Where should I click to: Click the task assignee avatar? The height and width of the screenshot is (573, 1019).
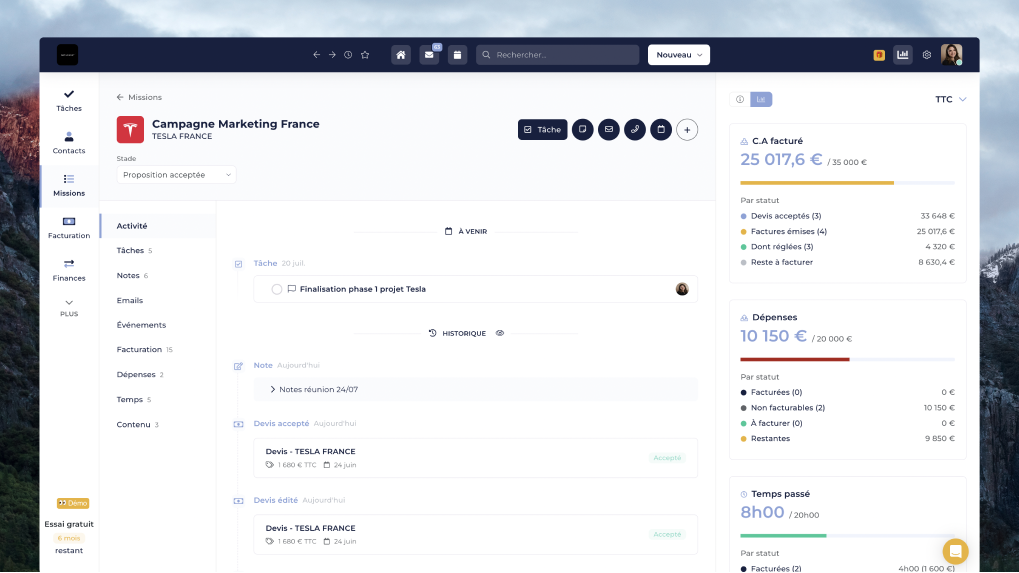682,289
